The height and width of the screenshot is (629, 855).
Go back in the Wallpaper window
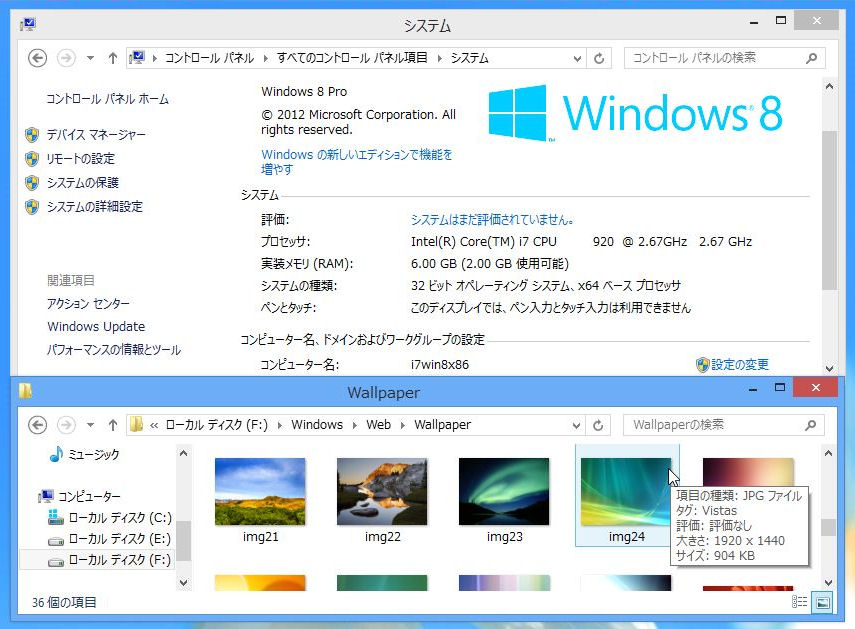tap(38, 425)
